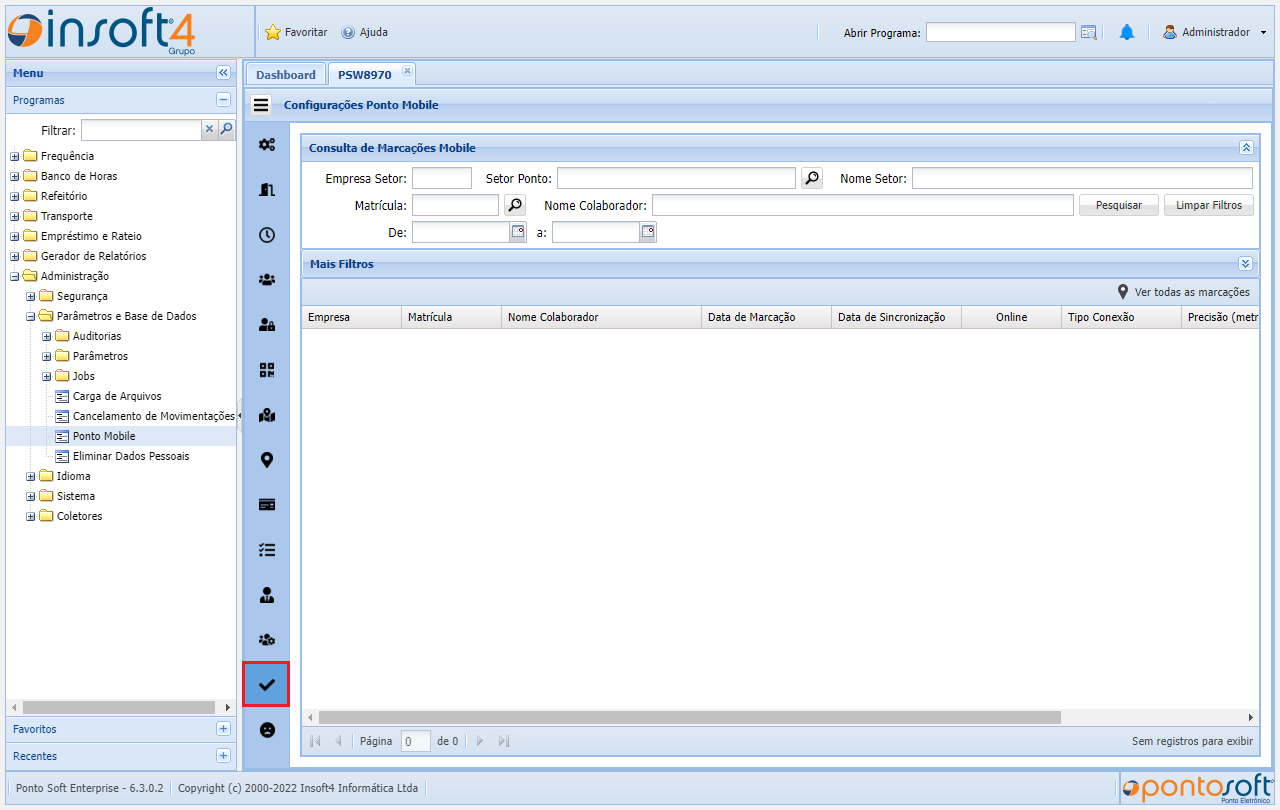Select the map location pin sidebar icon
This screenshot has height=810, width=1280.
point(266,460)
